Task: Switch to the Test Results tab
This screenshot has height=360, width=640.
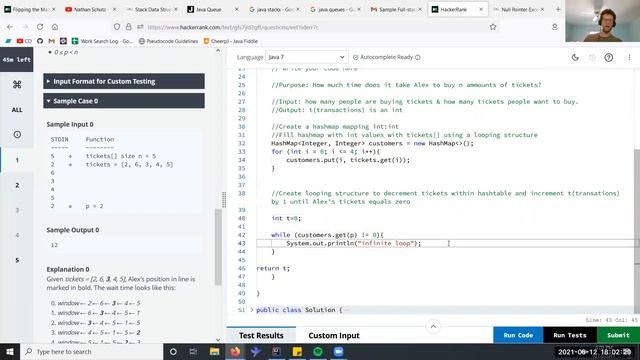Action: pyautogui.click(x=261, y=335)
